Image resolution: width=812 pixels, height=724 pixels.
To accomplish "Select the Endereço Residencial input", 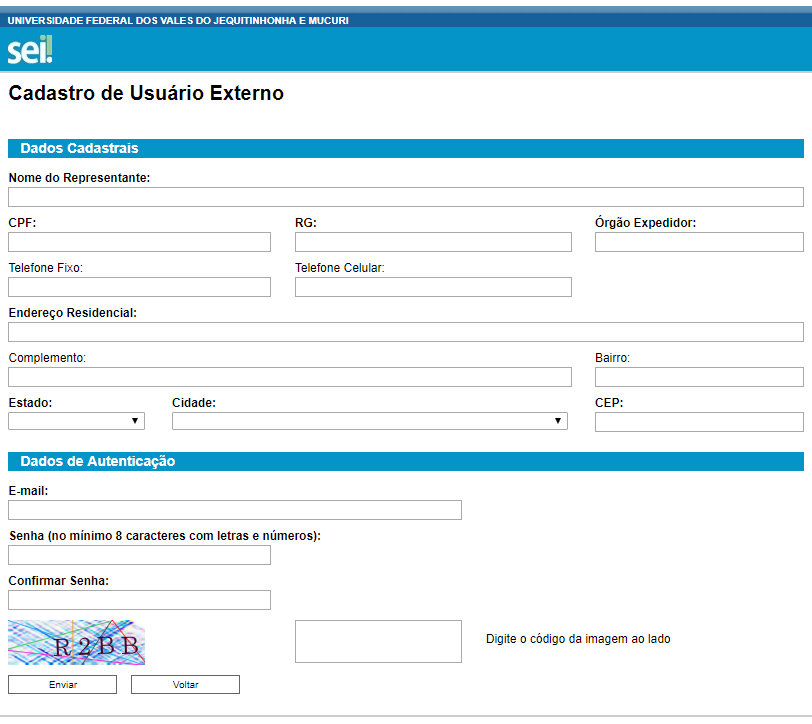I will pos(405,332).
